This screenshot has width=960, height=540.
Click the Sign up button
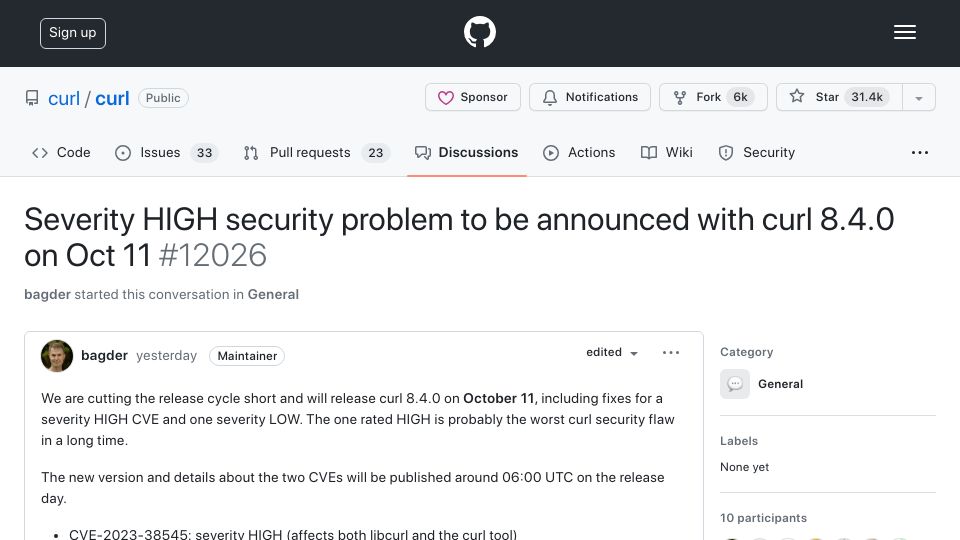[73, 33]
